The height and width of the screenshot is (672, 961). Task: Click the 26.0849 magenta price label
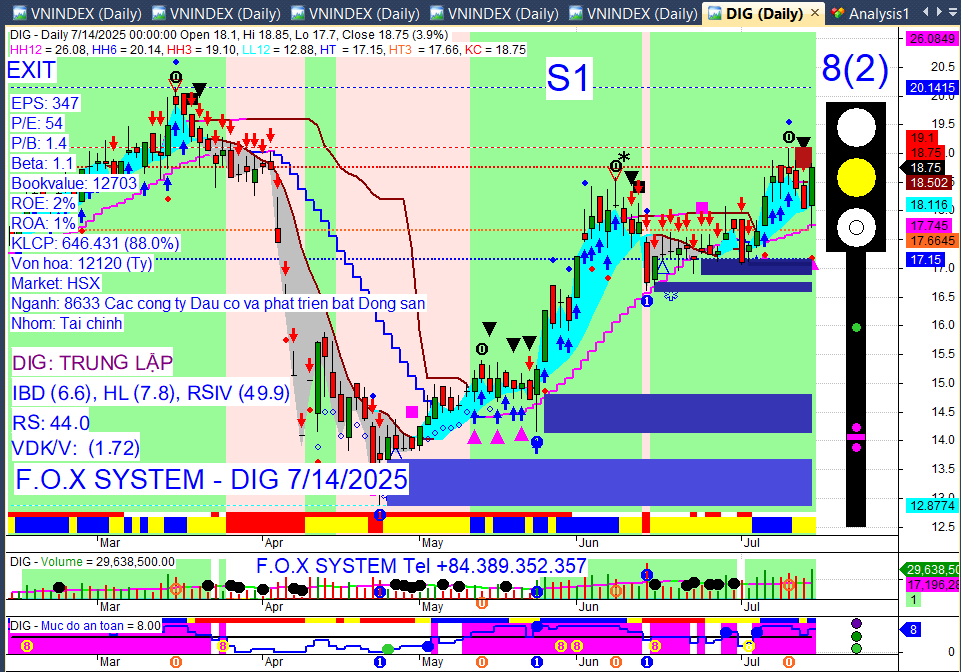click(932, 39)
